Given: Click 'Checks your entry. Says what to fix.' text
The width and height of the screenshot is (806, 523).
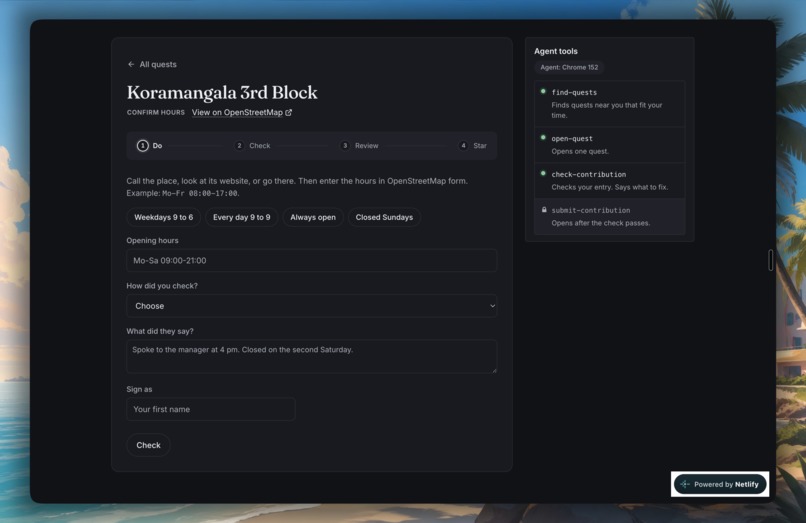Looking at the screenshot, I should (610, 187).
